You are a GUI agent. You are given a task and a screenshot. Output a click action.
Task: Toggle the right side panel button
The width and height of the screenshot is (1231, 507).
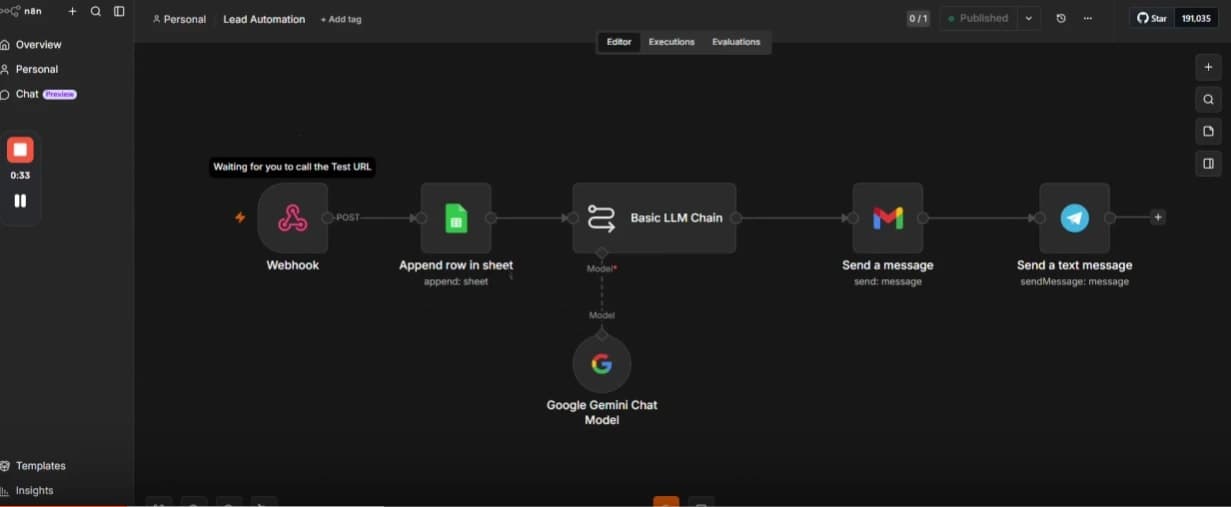pos(1208,163)
